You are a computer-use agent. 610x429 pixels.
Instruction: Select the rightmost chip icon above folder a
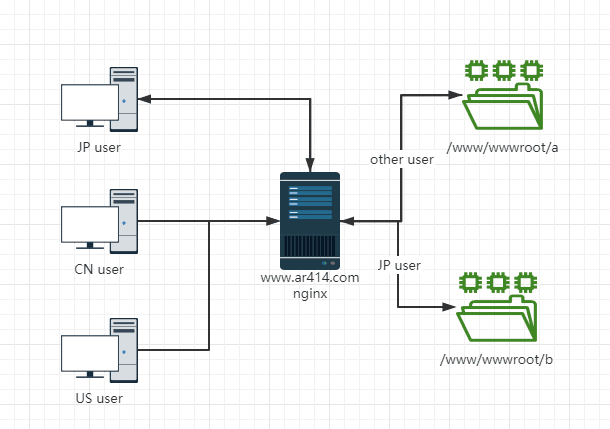click(x=530, y=70)
